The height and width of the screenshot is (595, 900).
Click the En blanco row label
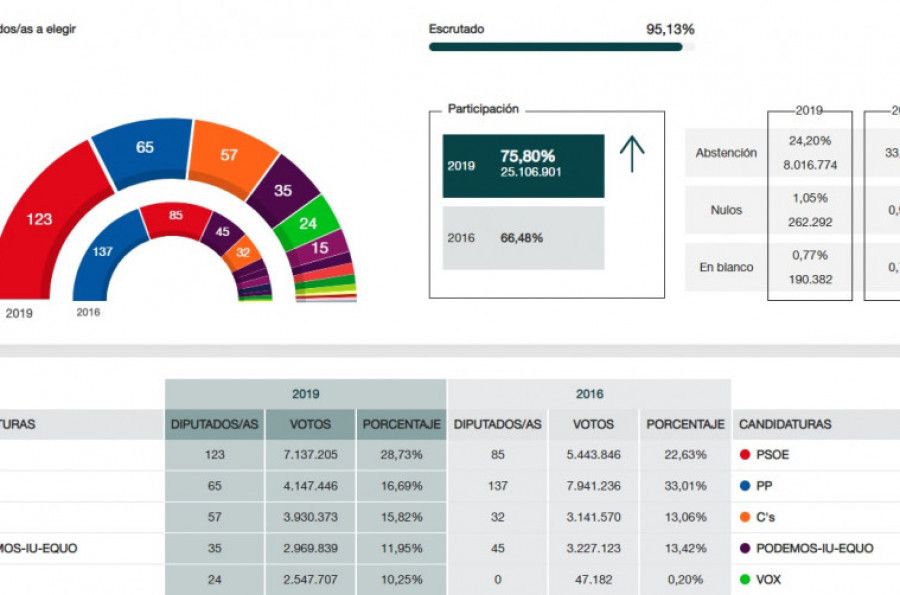(x=726, y=267)
